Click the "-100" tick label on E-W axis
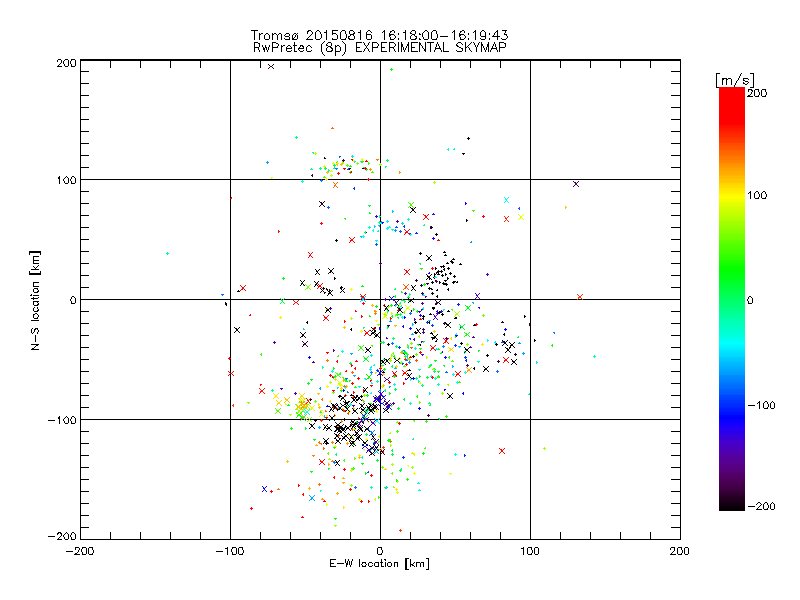The height and width of the screenshot is (600, 800). (x=230, y=551)
